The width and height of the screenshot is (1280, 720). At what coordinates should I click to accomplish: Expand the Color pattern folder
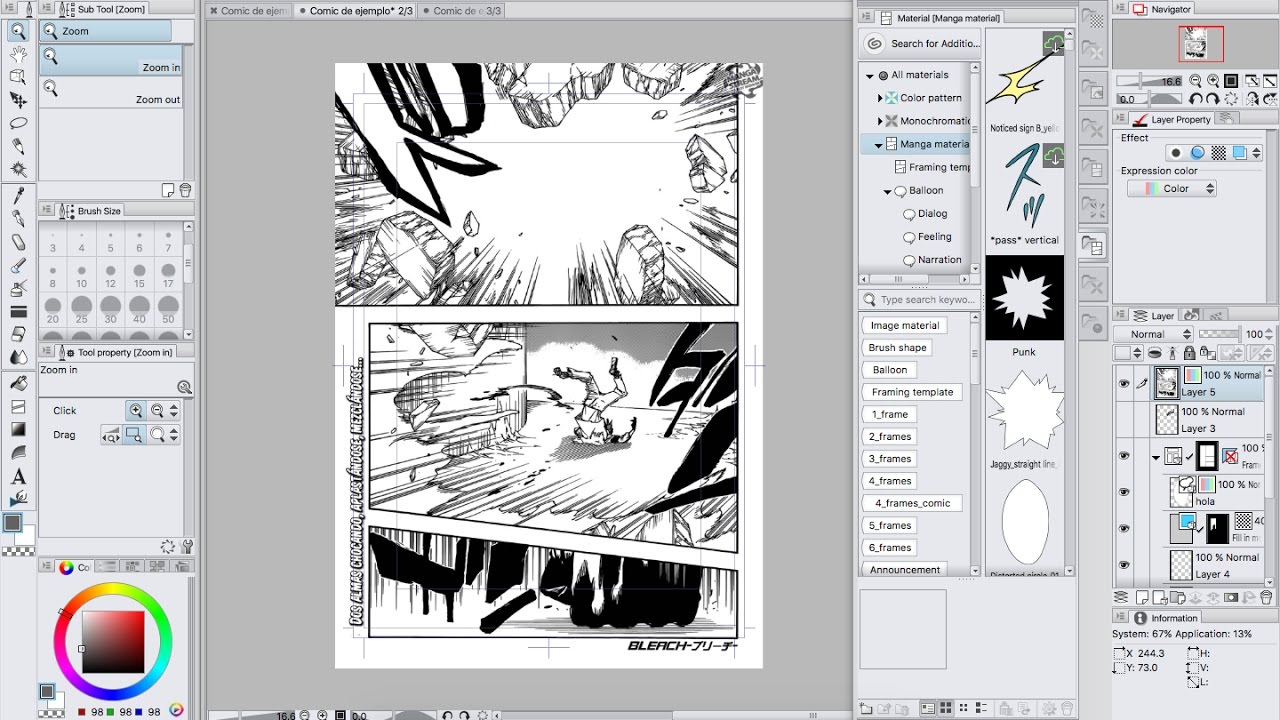pyautogui.click(x=880, y=98)
